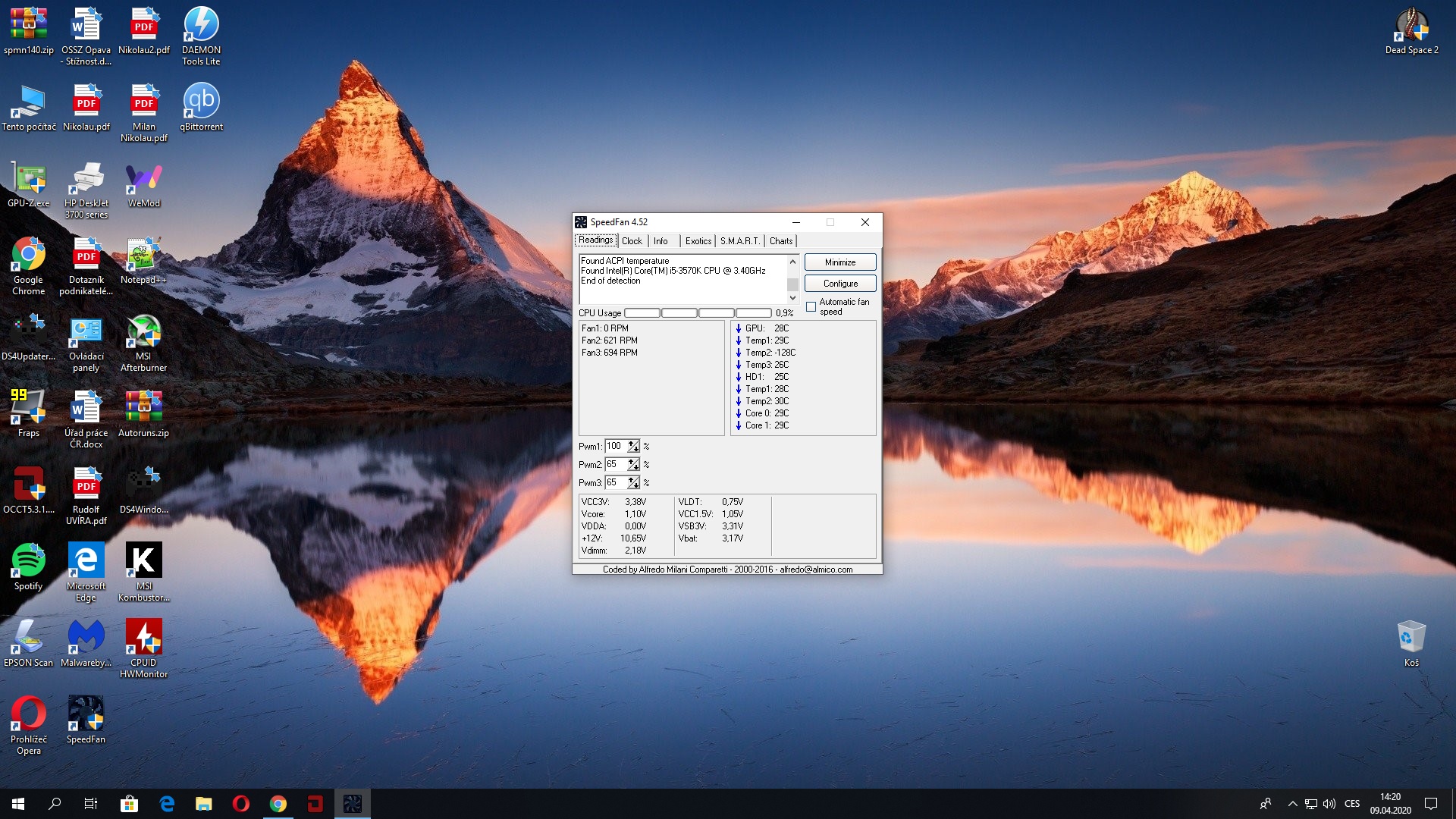1456x819 pixels.
Task: Click the GPU temperature arrow icon
Action: (739, 328)
